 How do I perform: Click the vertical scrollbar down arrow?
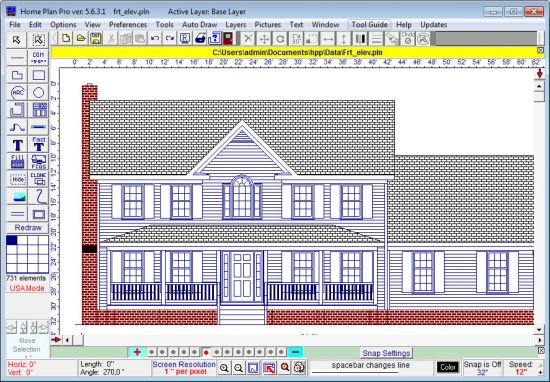coord(539,330)
